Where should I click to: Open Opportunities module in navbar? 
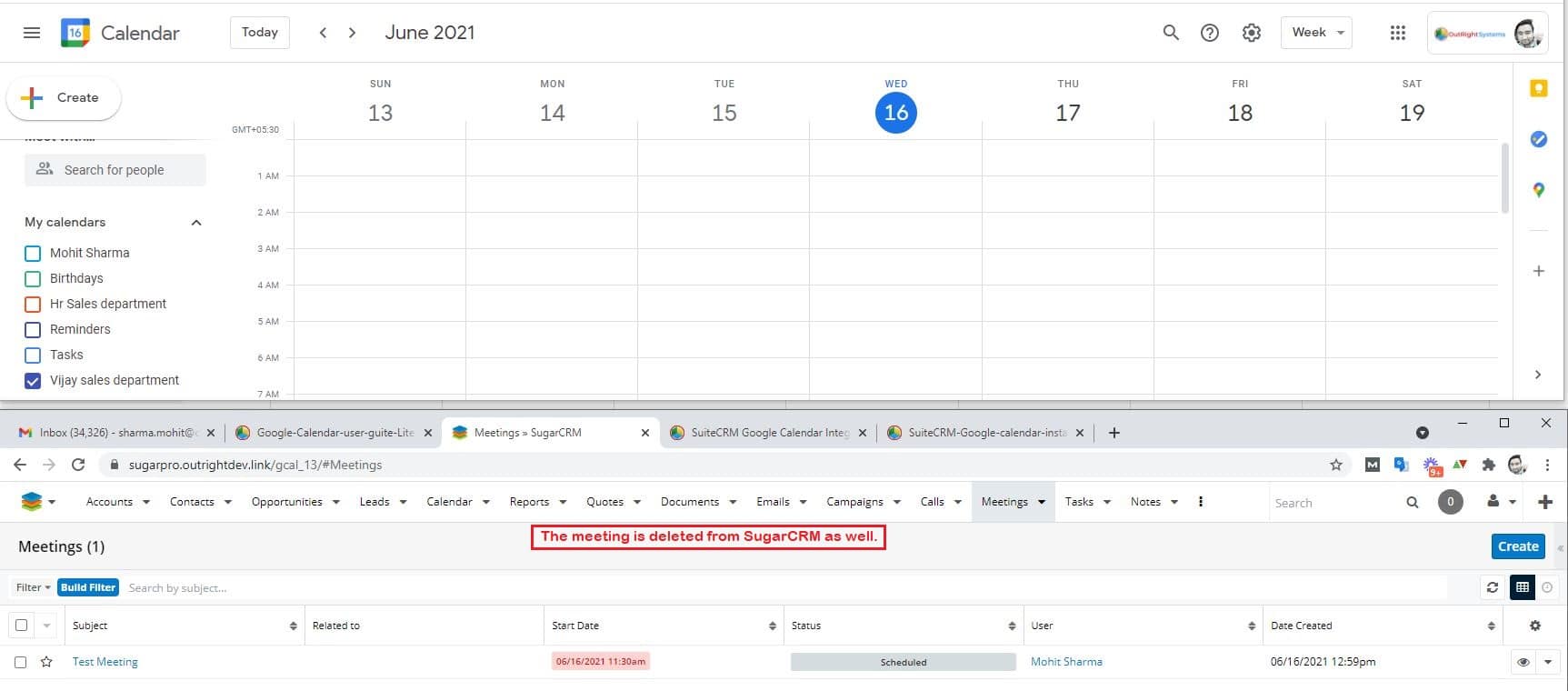(287, 502)
